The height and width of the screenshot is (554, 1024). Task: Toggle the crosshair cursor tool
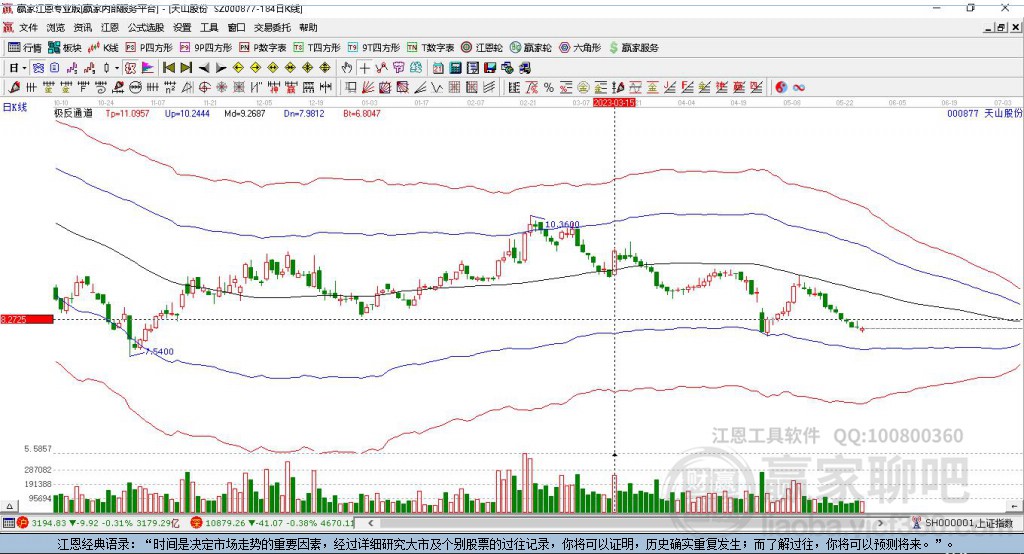364,68
